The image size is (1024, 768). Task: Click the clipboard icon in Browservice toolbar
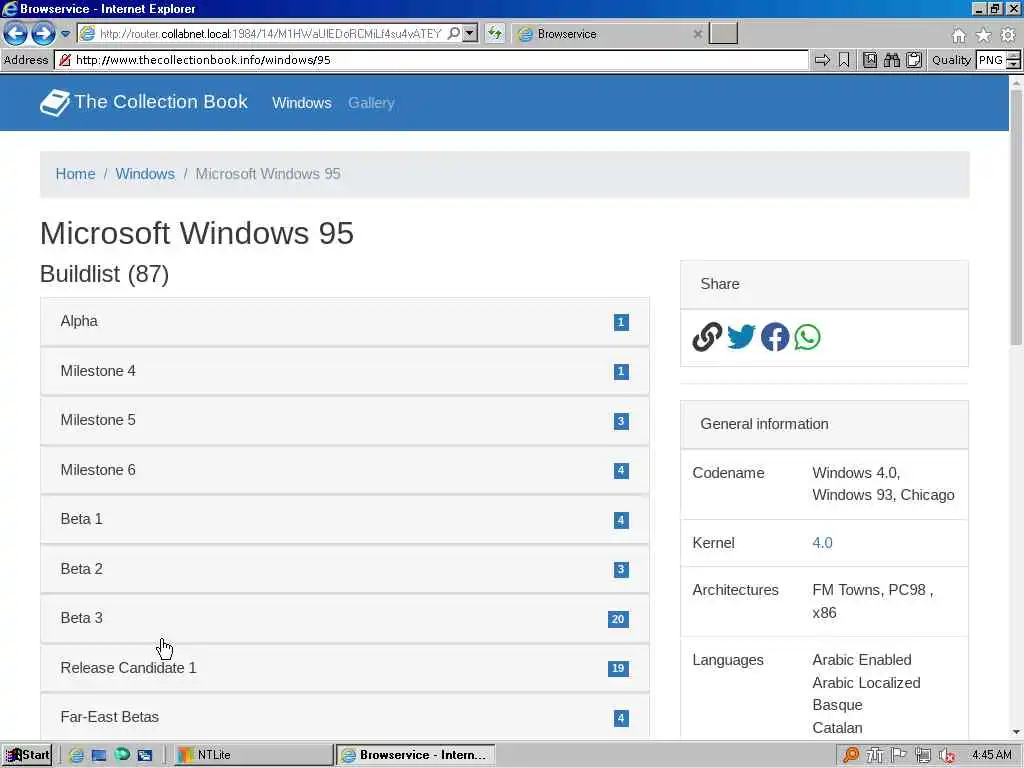(914, 60)
